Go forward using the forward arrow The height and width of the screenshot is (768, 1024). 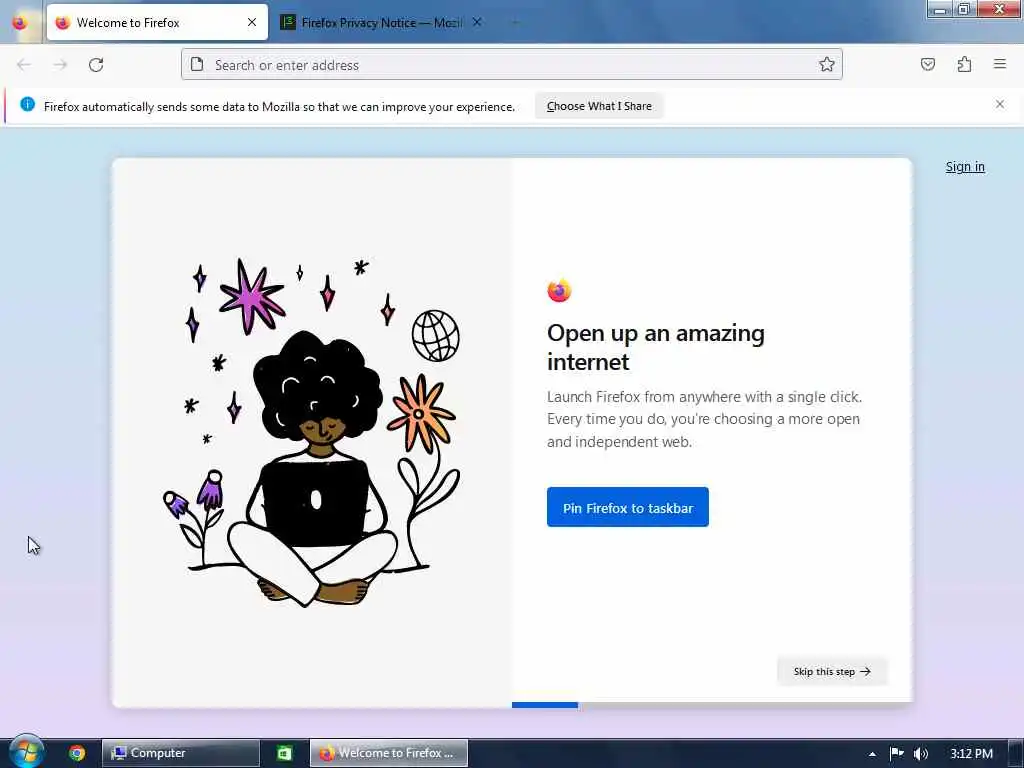(60, 65)
